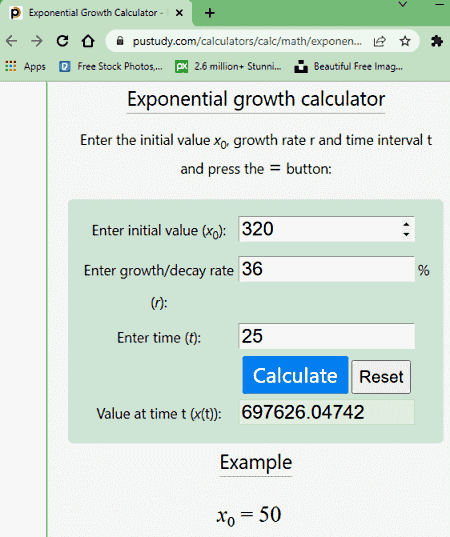Focus the growth/decay rate field
Screen dimensions: 450x537
click(x=326, y=269)
